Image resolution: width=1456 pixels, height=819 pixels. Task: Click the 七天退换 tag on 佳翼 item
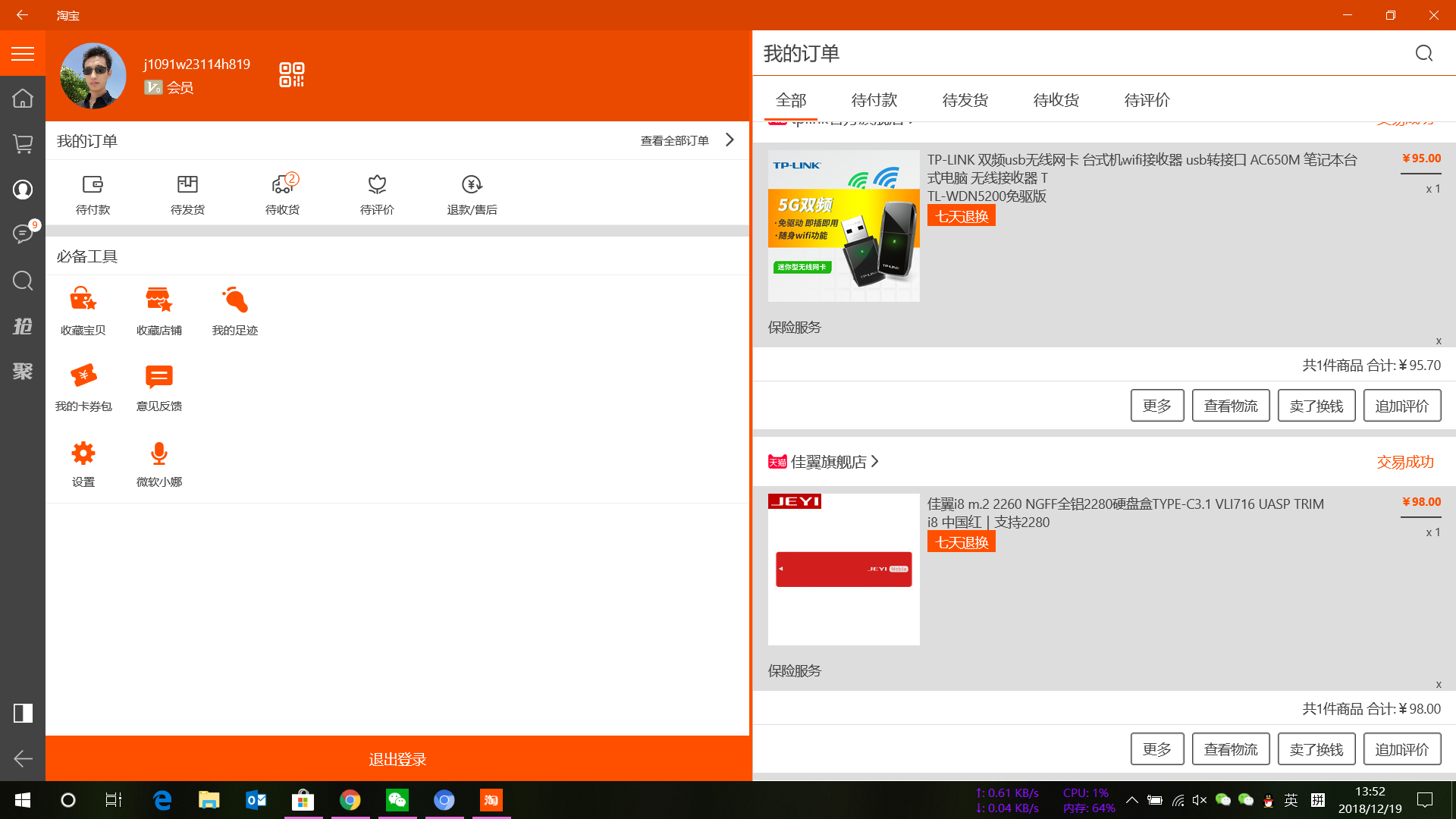point(962,542)
